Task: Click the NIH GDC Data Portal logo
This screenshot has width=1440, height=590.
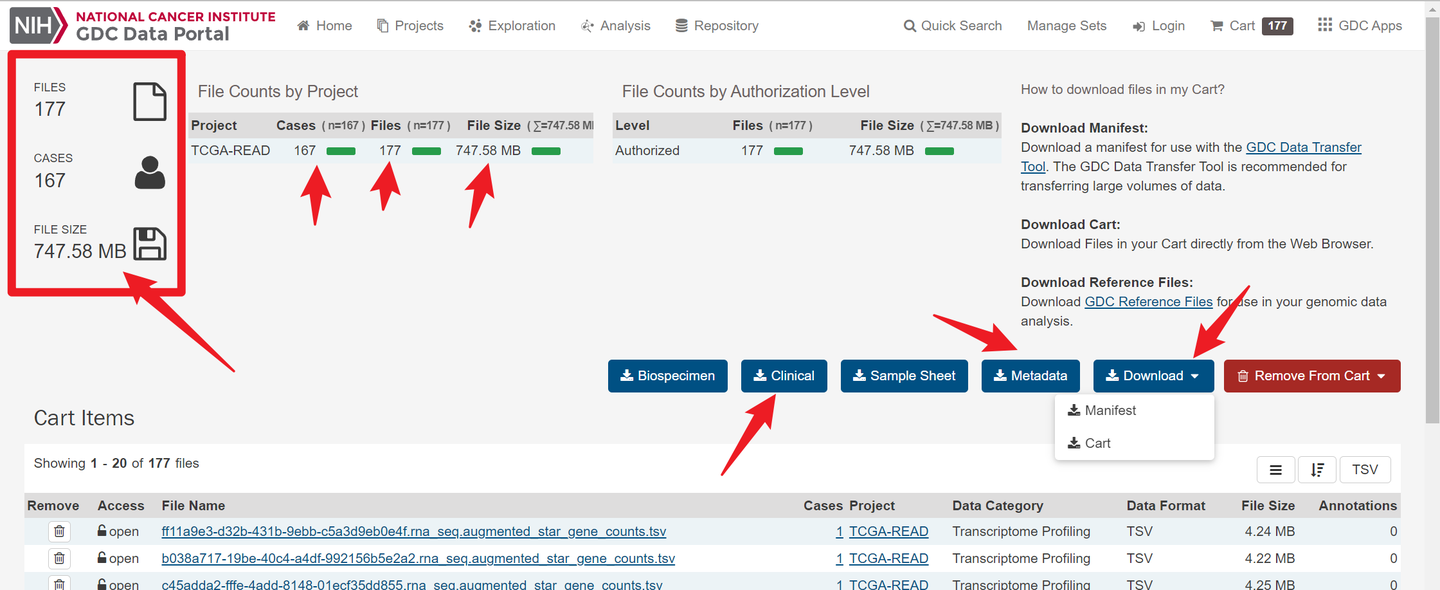Action: click(142, 25)
